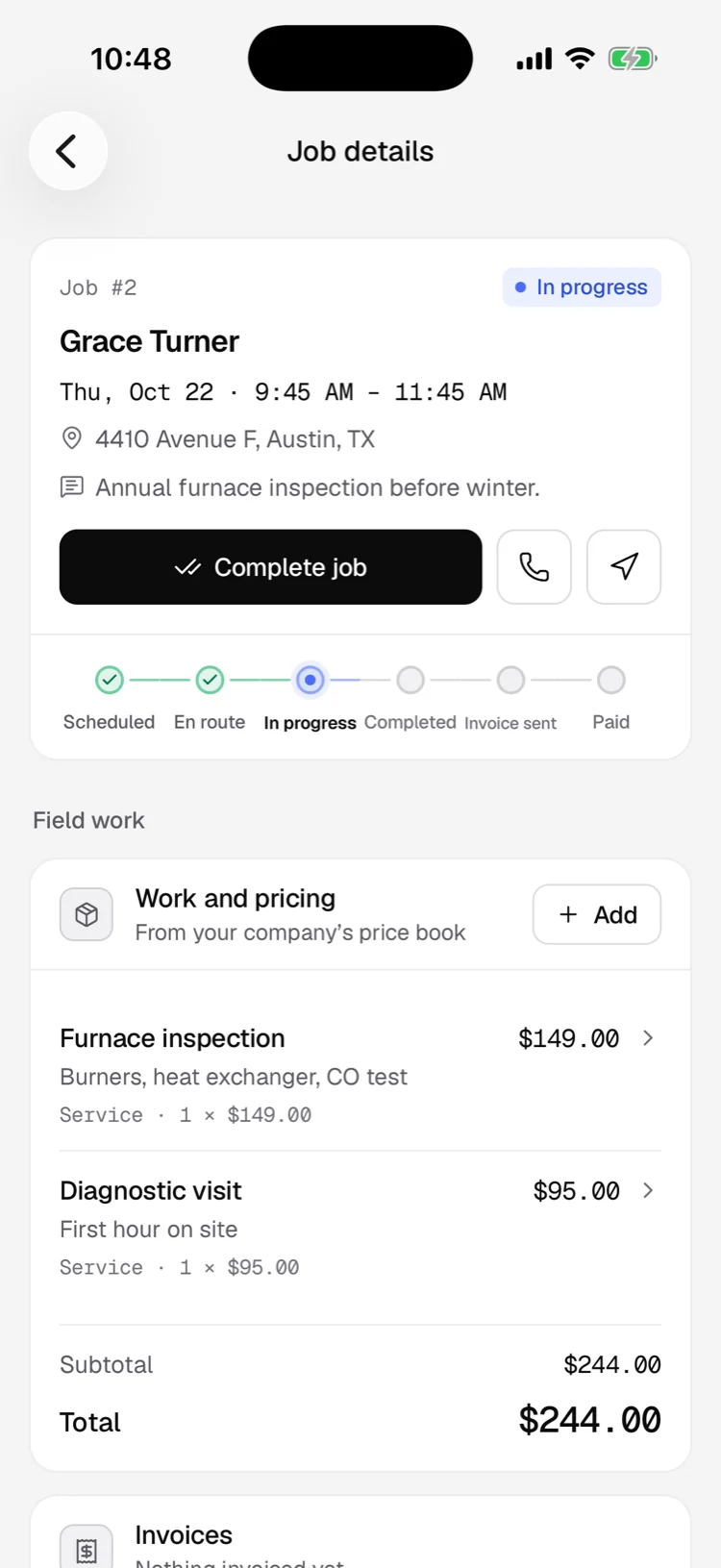This screenshot has width=721, height=1568.
Task: Select the Paid step circle
Action: point(610,681)
